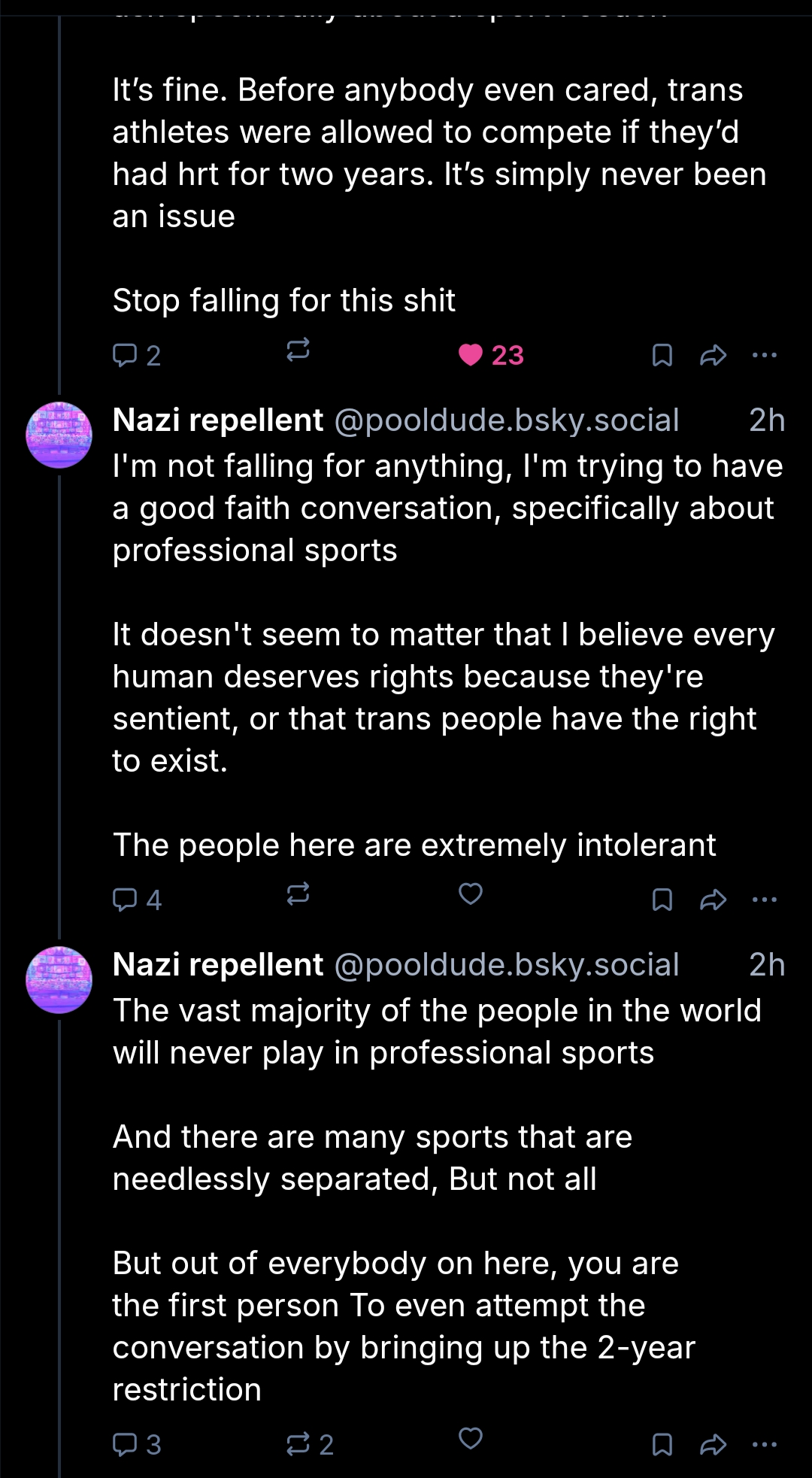Open @pooldude.bsky.social handle on second reply
Viewport: 812px width, 1478px height.
click(x=506, y=965)
